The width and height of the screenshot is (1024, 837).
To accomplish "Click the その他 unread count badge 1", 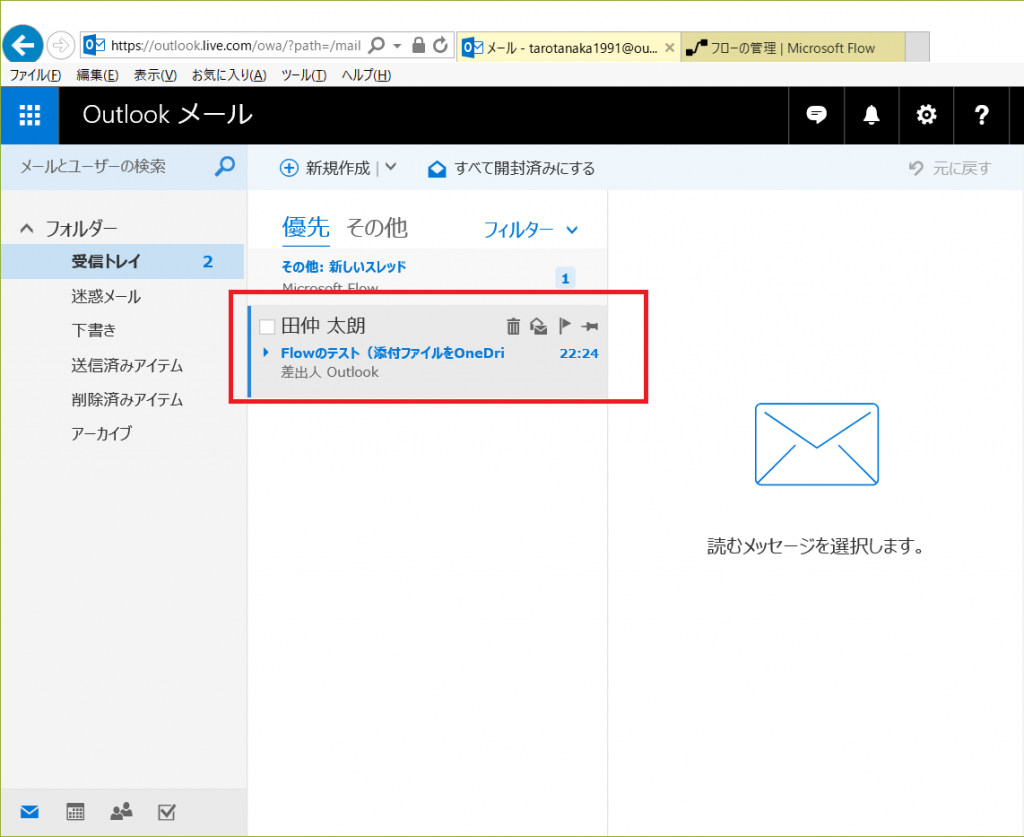I will [566, 278].
